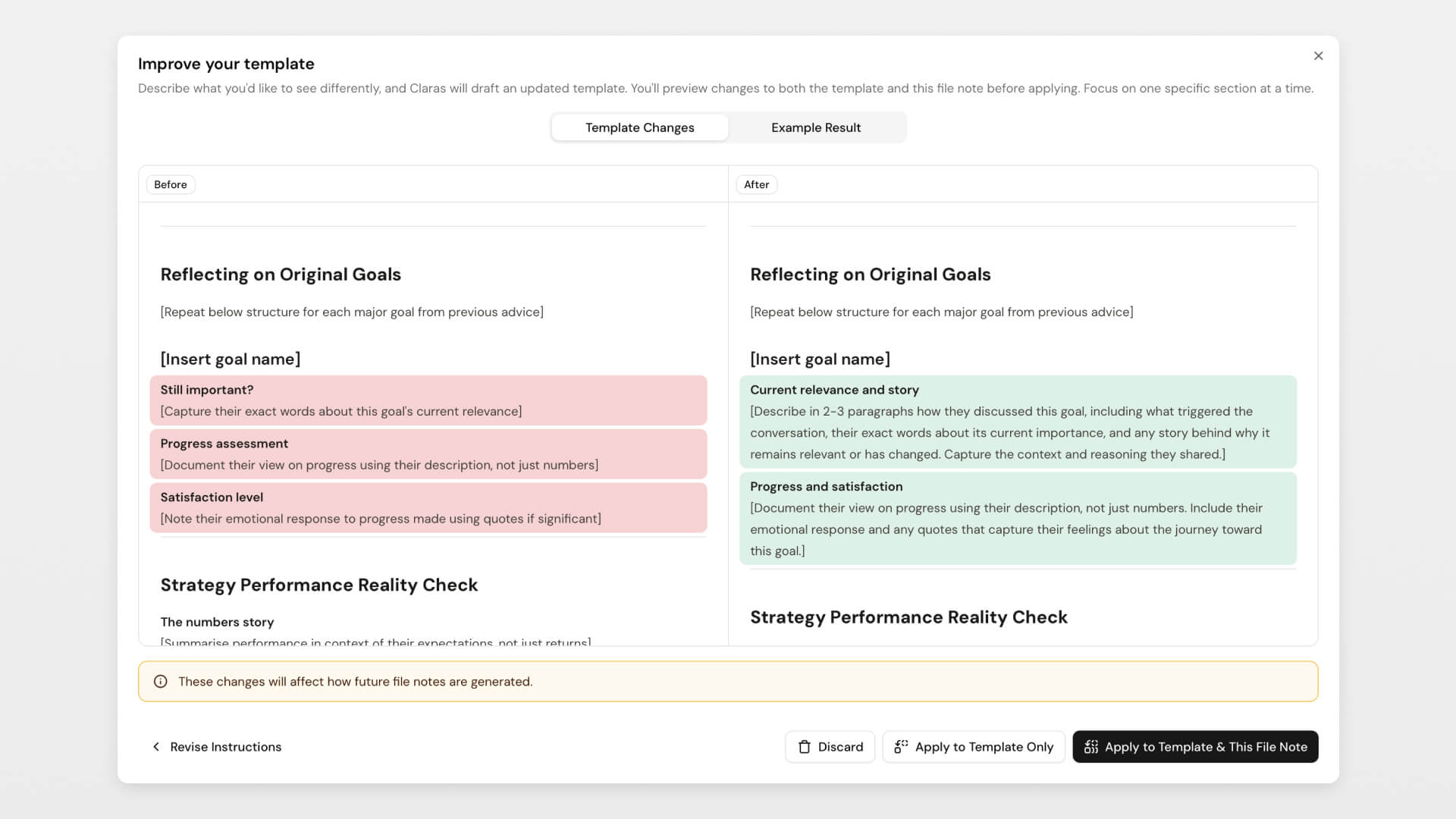Click the Progress and satisfaction green block
The width and height of the screenshot is (1456, 819).
[x=1018, y=518]
